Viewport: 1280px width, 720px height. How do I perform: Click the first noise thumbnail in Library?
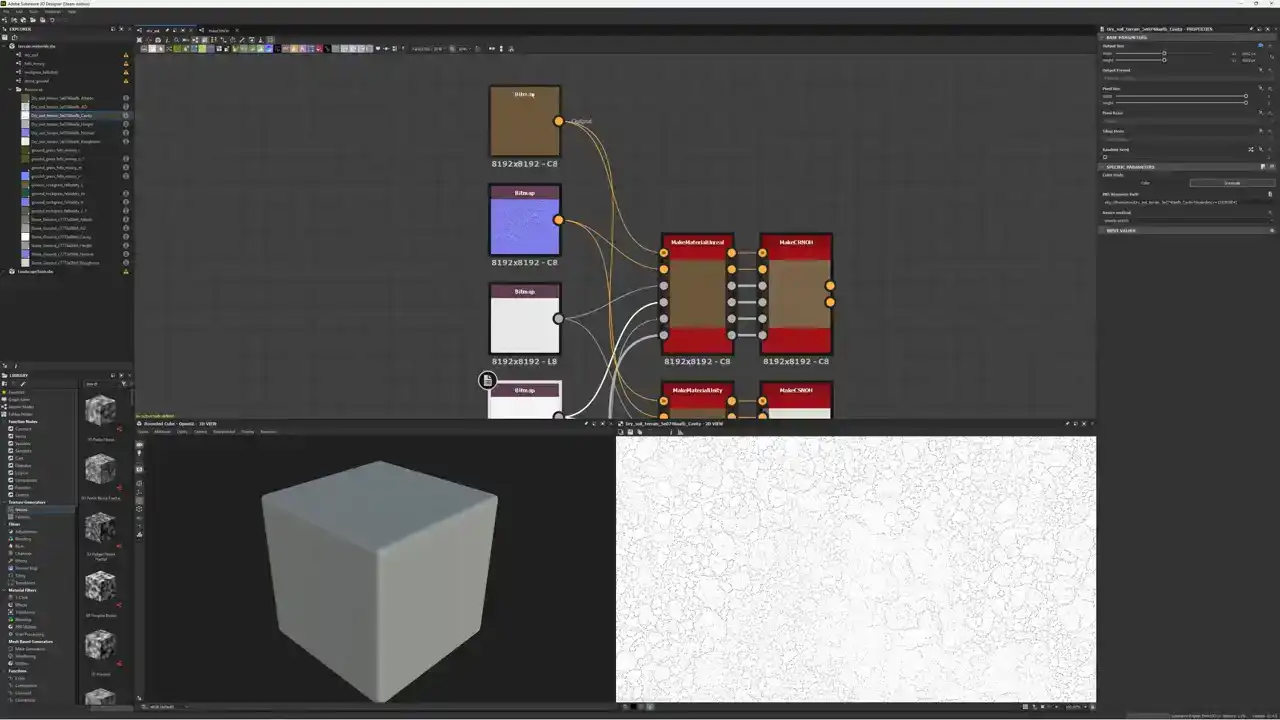tap(100, 410)
